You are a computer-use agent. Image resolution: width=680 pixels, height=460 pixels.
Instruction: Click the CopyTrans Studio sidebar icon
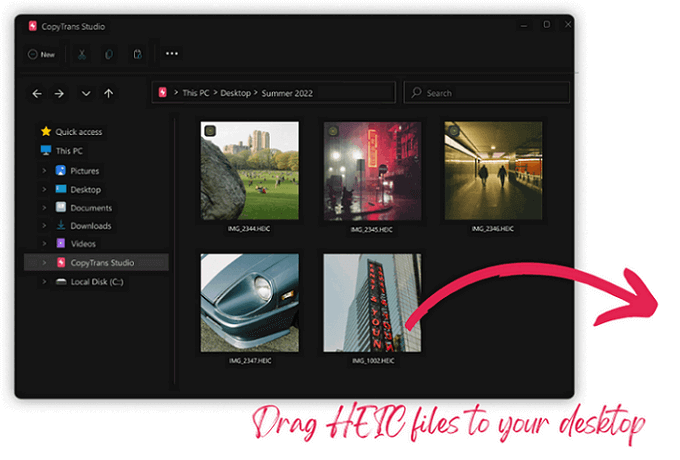(61, 262)
